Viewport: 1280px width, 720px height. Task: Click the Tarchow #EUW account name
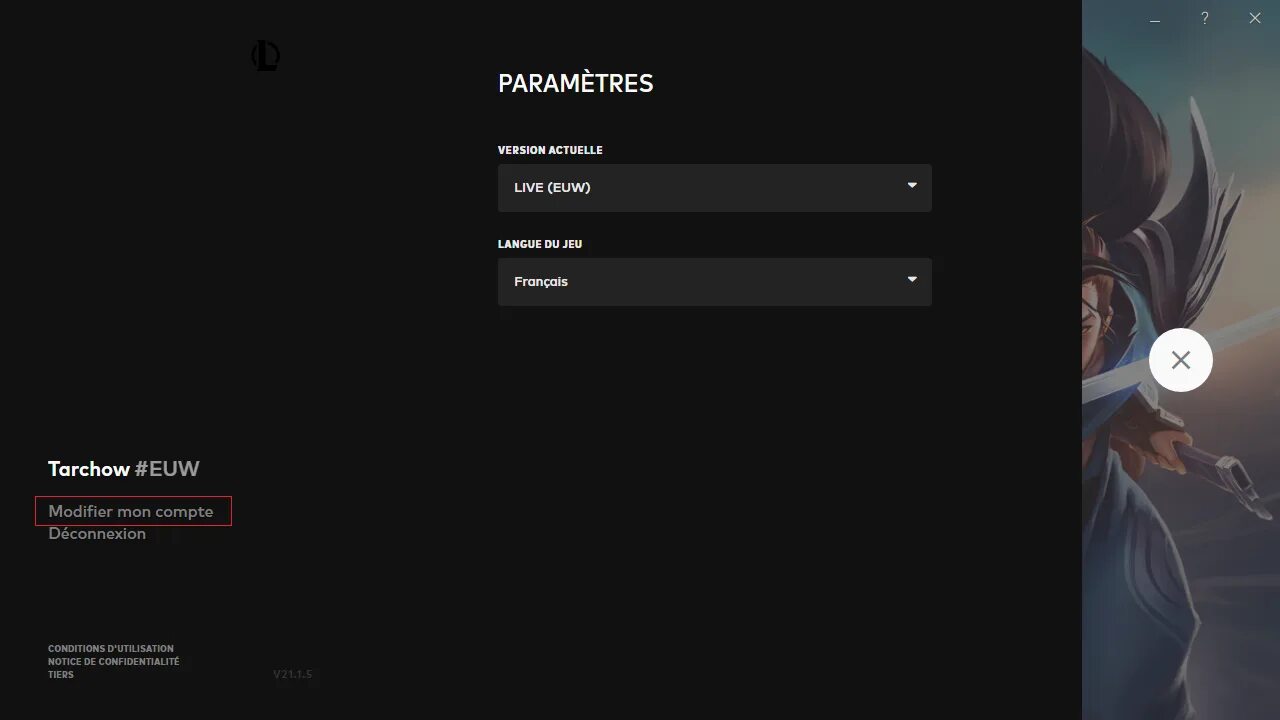pyautogui.click(x=124, y=469)
